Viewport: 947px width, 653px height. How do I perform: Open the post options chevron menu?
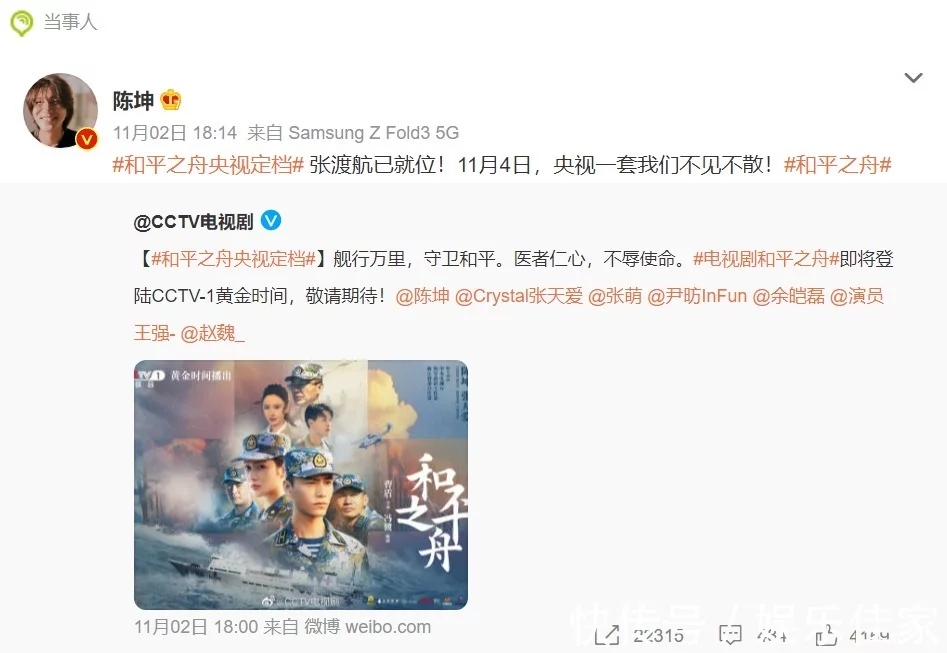pyautogui.click(x=913, y=77)
